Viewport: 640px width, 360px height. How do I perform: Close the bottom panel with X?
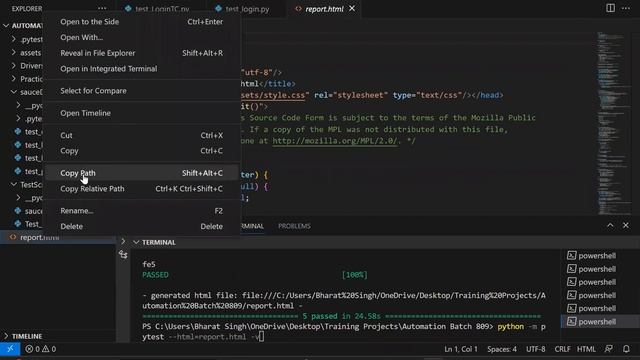pos(626,225)
